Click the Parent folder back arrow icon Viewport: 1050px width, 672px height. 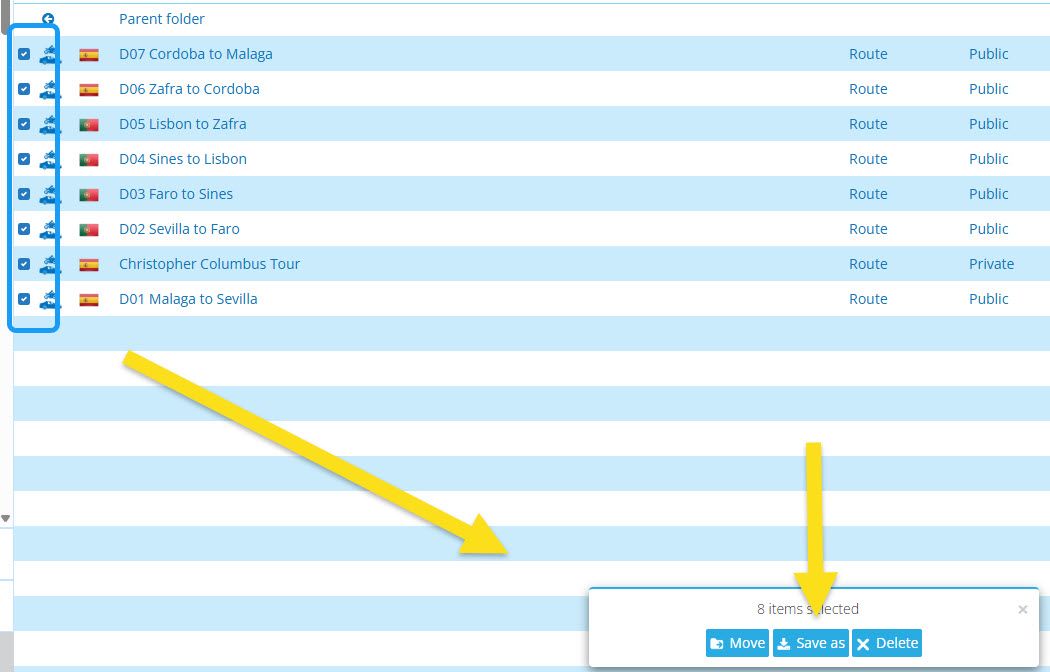click(x=48, y=19)
